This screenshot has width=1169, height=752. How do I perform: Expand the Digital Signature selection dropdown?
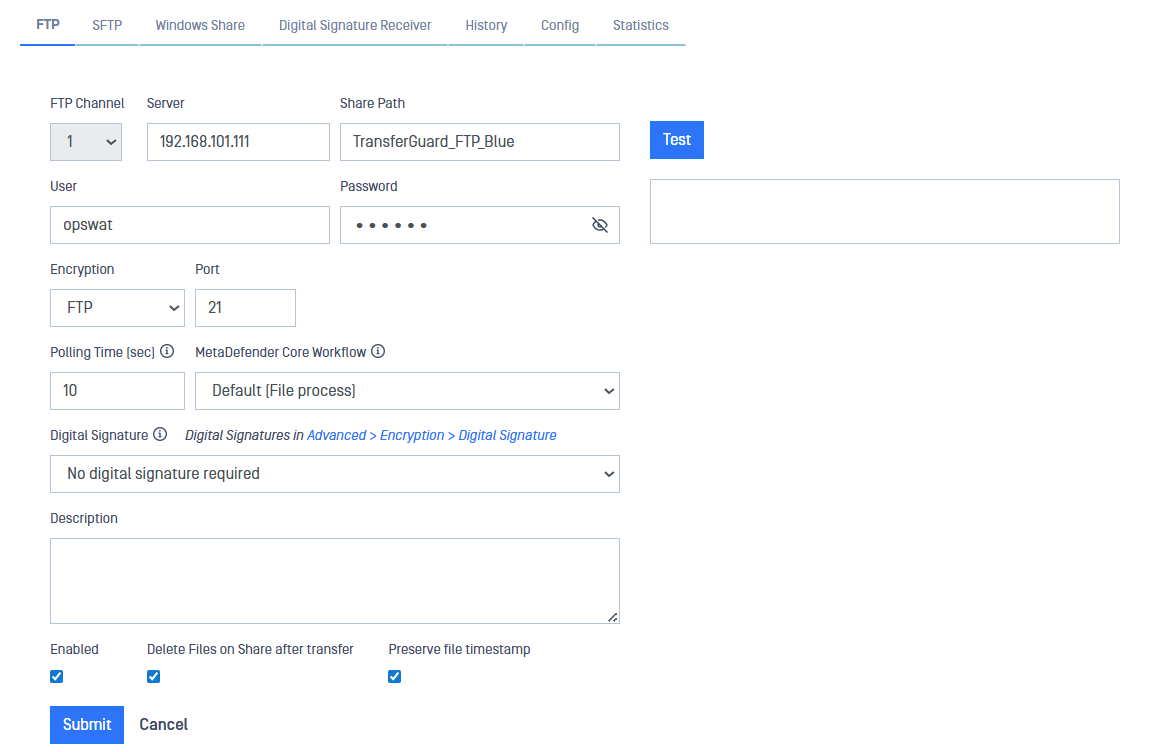tap(335, 474)
